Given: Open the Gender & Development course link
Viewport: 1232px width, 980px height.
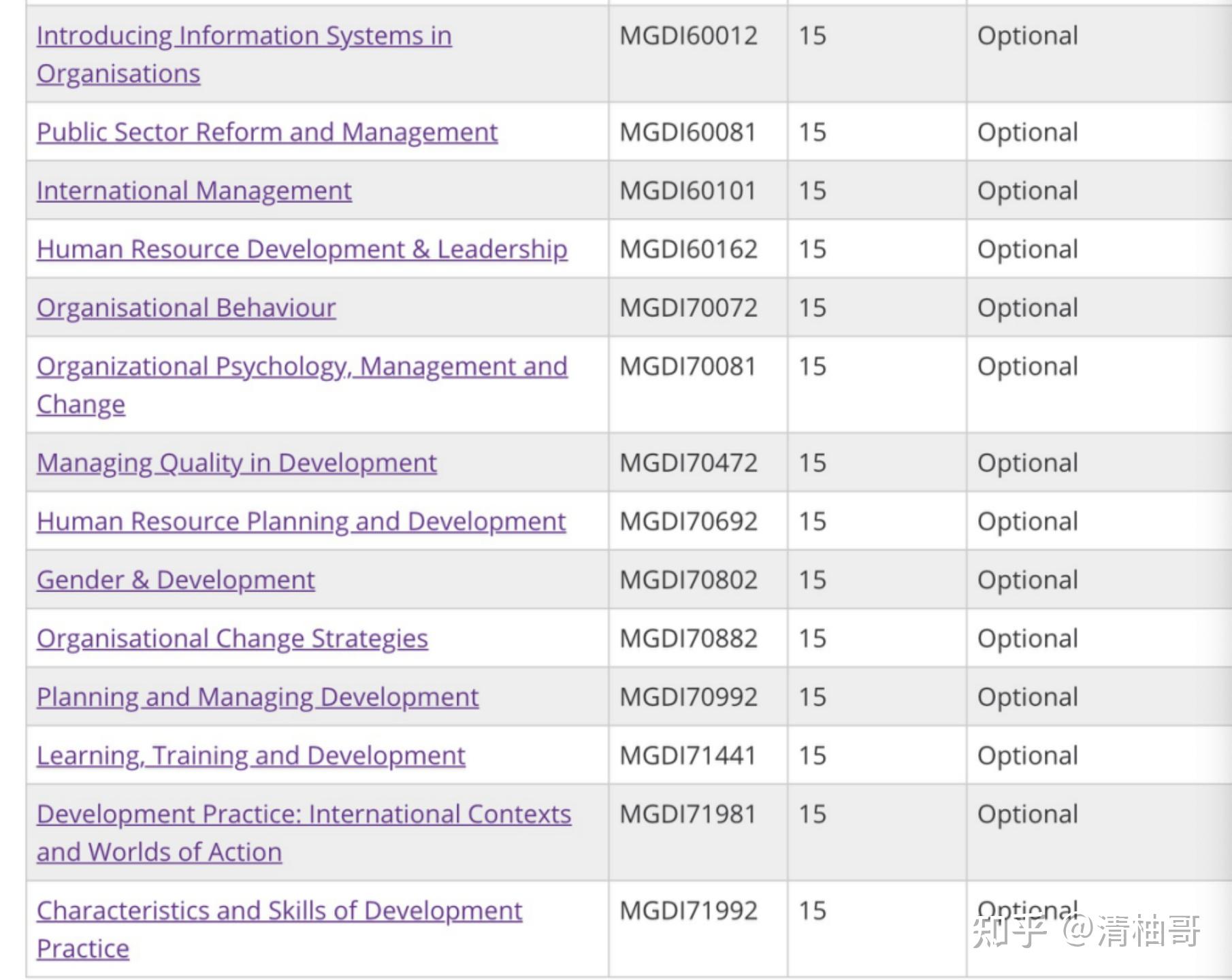Looking at the screenshot, I should point(176,580).
